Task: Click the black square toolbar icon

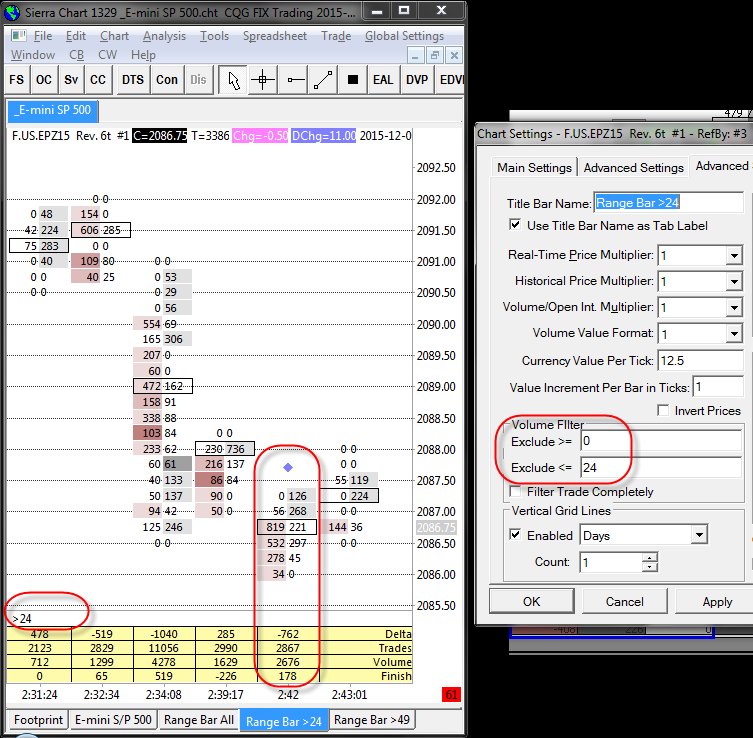Action: [352, 80]
